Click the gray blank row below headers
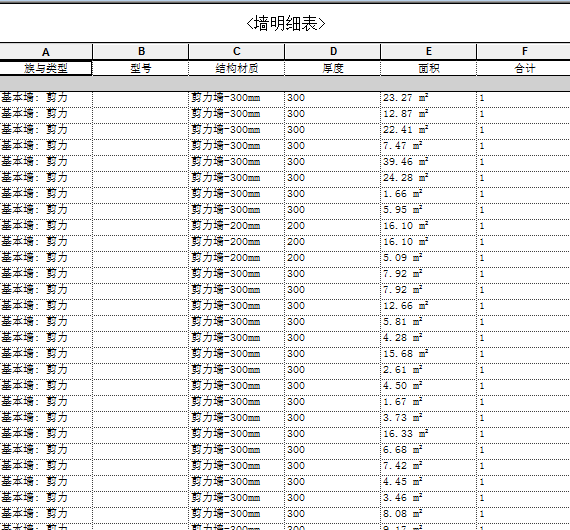 [285, 84]
